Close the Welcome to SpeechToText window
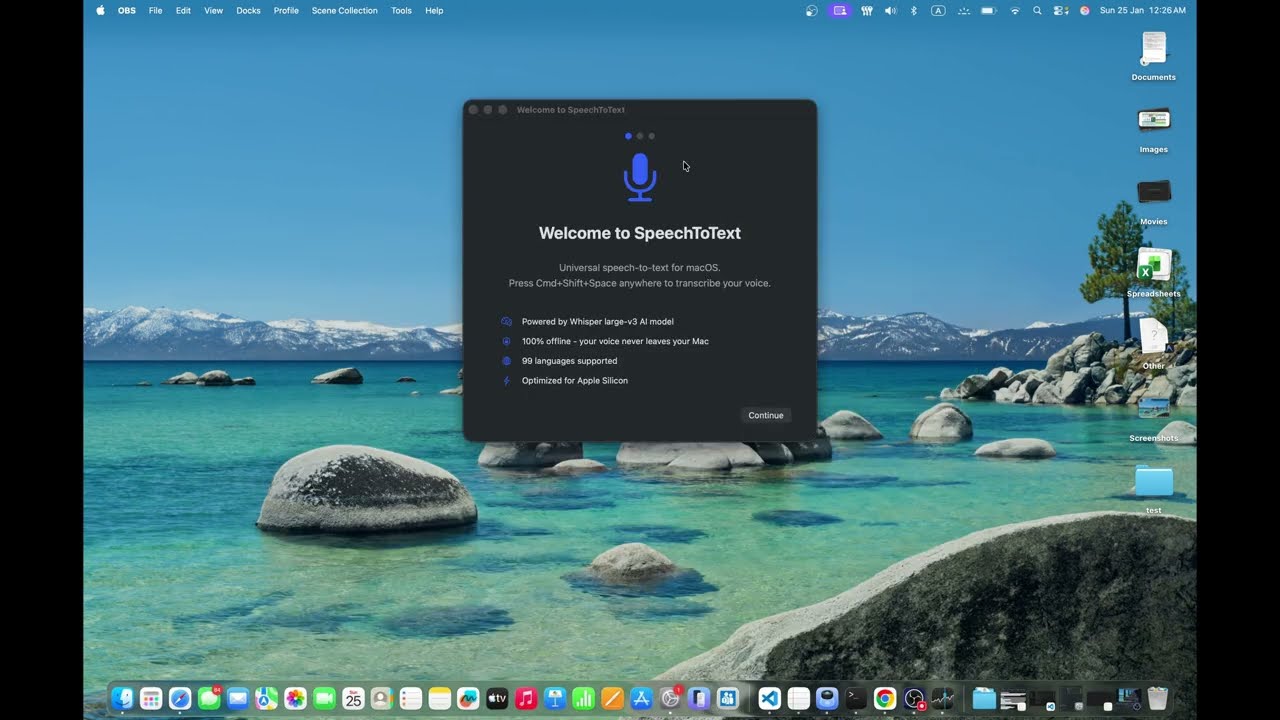This screenshot has height=720, width=1280. point(474,110)
